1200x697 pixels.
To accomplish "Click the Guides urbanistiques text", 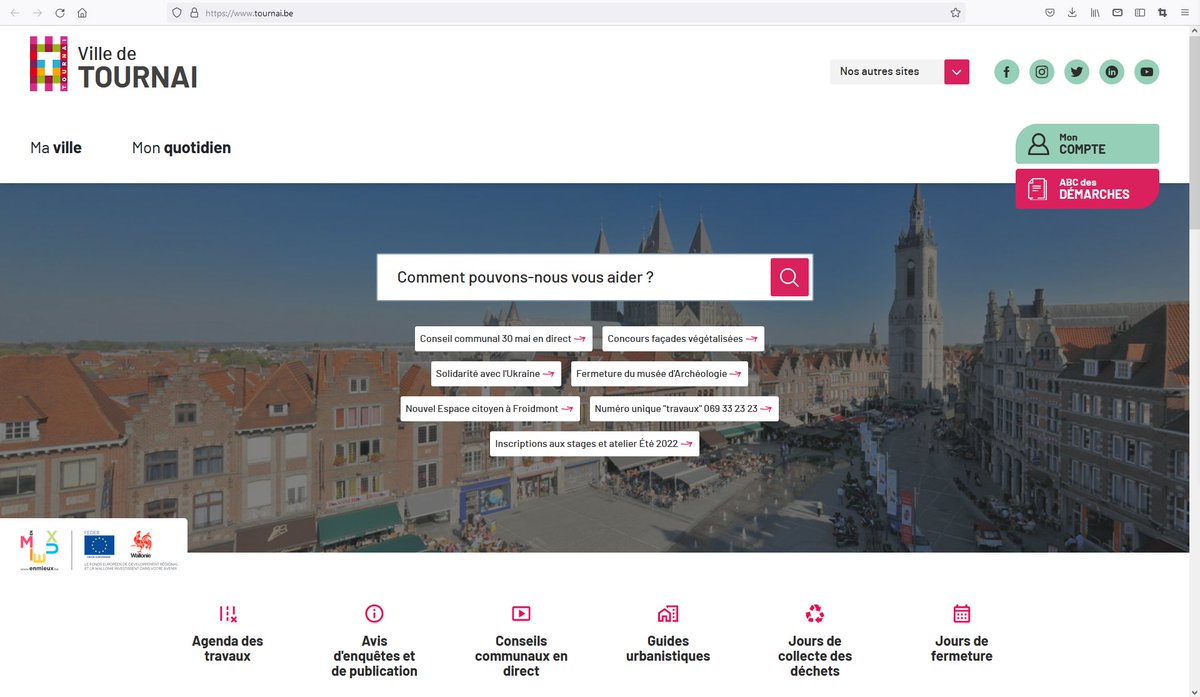I will pyautogui.click(x=668, y=649).
